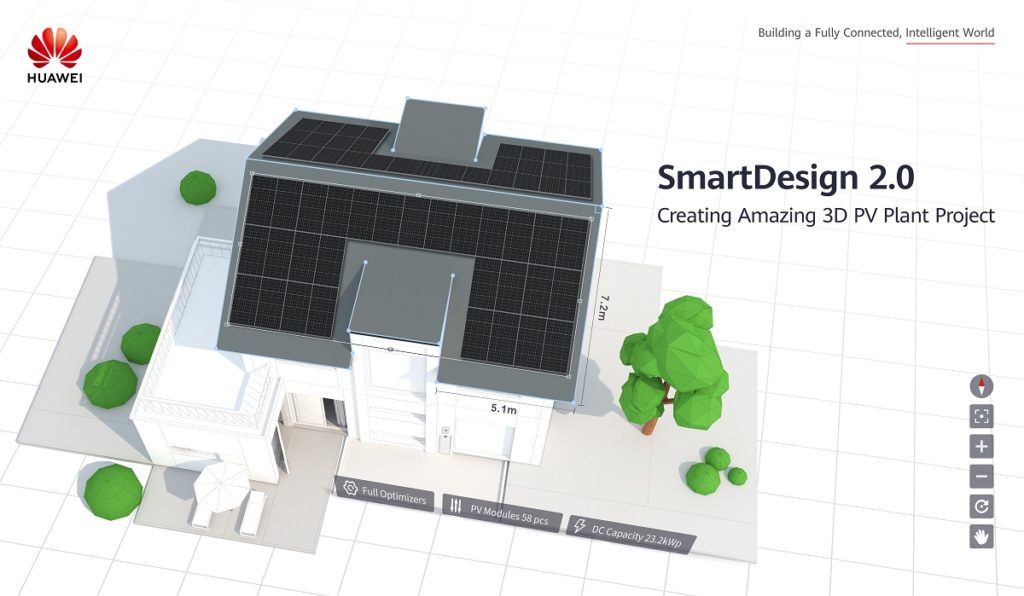This screenshot has width=1024, height=596.
Task: Click the fit-to-view frame icon
Action: tap(982, 416)
